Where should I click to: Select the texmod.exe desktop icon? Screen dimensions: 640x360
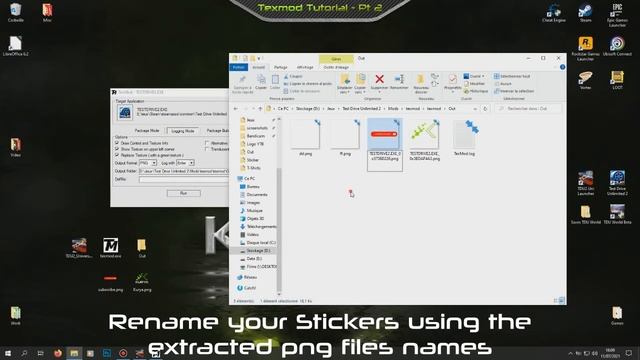pyautogui.click(x=110, y=248)
